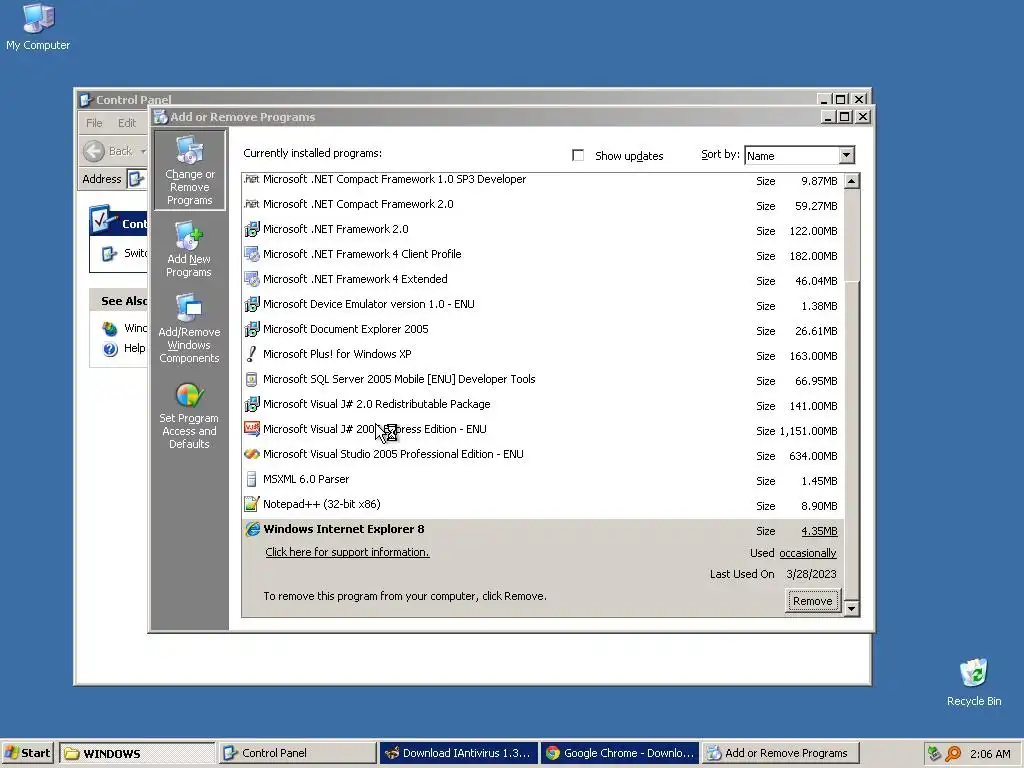Select Microsoft Plus! for Windows XP
Viewport: 1024px width, 768px height.
click(x=542, y=354)
